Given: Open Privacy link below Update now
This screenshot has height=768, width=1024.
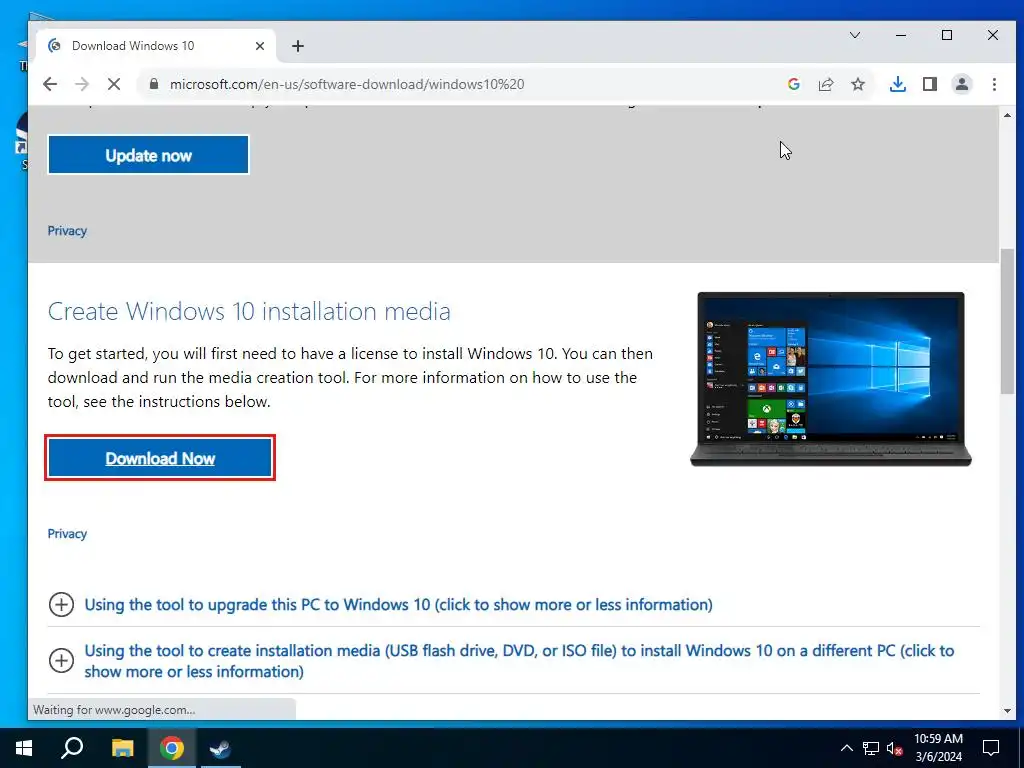Looking at the screenshot, I should click(67, 231).
